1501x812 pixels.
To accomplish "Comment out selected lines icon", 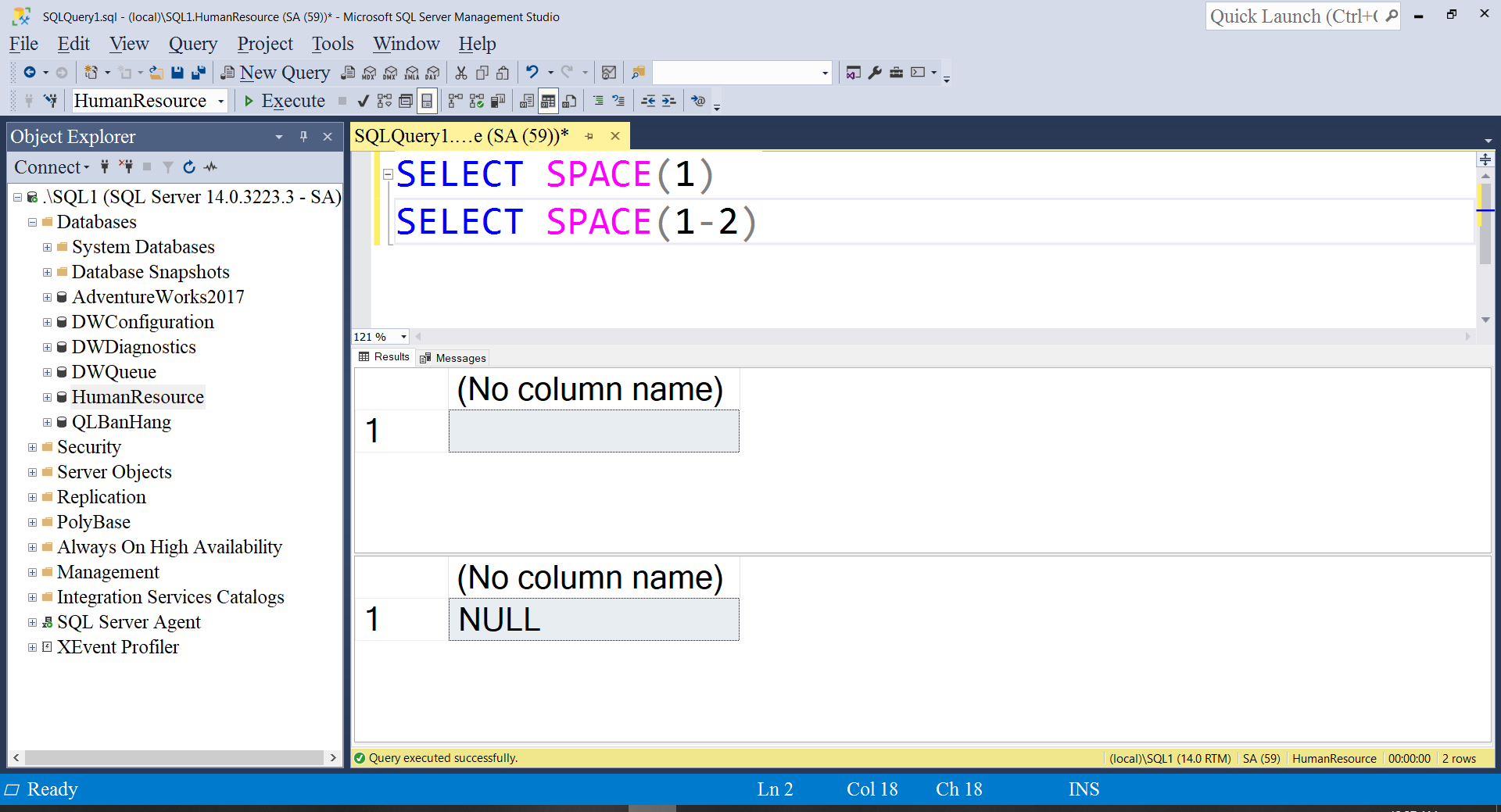I will pyautogui.click(x=598, y=101).
